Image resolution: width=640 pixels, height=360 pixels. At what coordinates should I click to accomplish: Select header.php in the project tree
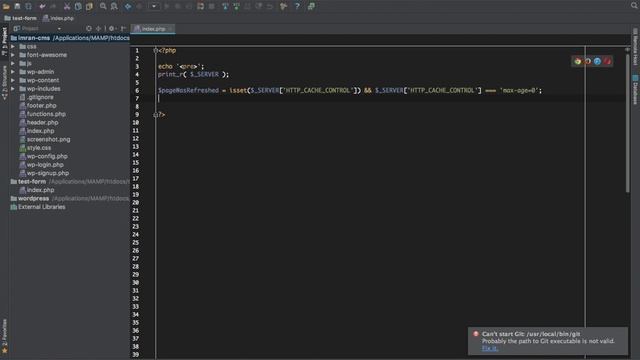tap(39, 122)
